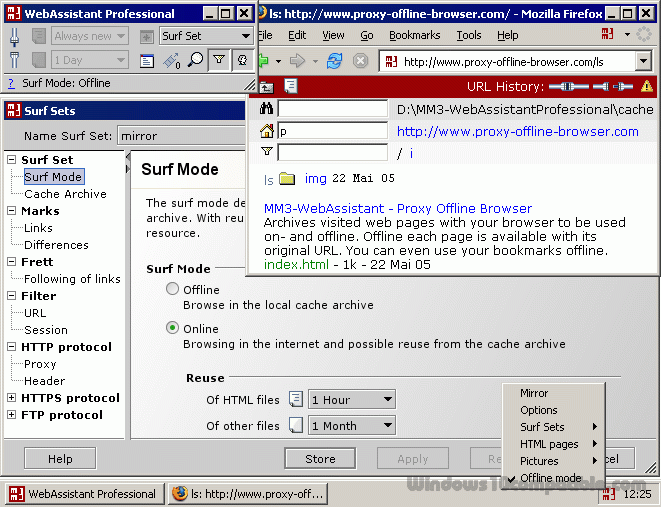This screenshot has height=507, width=661.
Task: Click the Store button
Action: [320, 459]
